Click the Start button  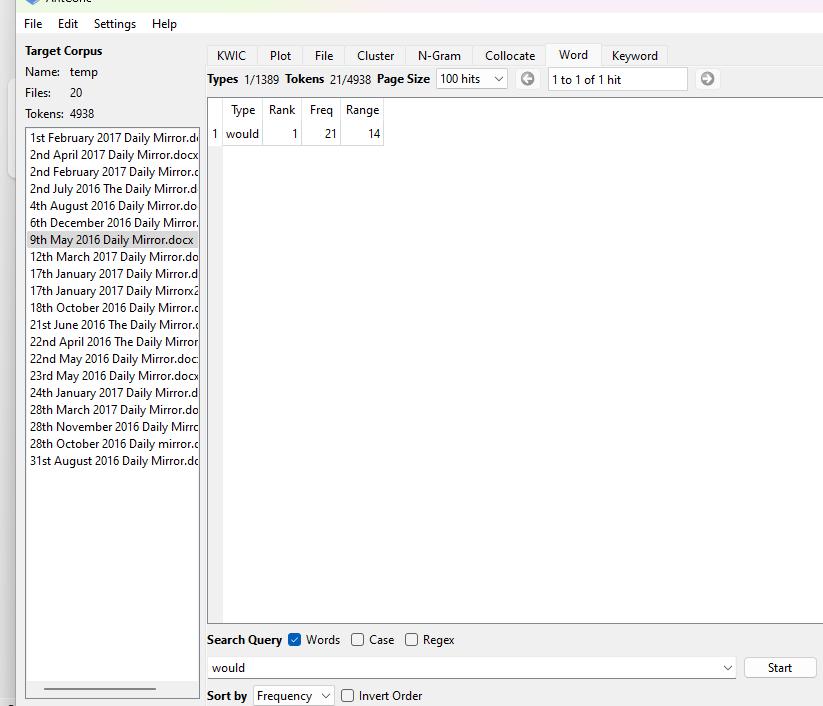[x=780, y=668]
